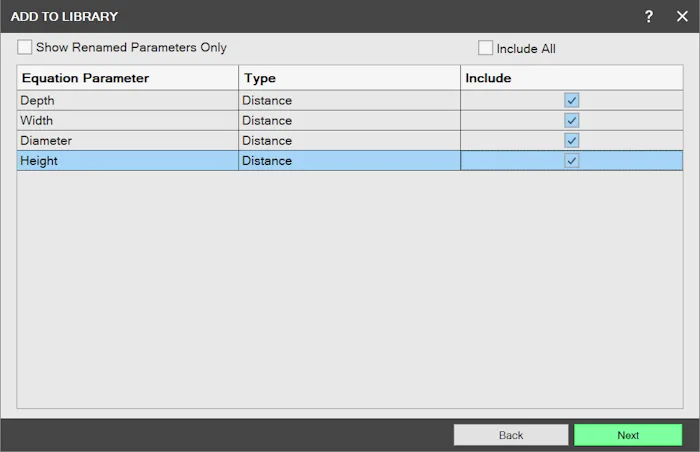Click the Distance type cell for Height

click(350, 161)
